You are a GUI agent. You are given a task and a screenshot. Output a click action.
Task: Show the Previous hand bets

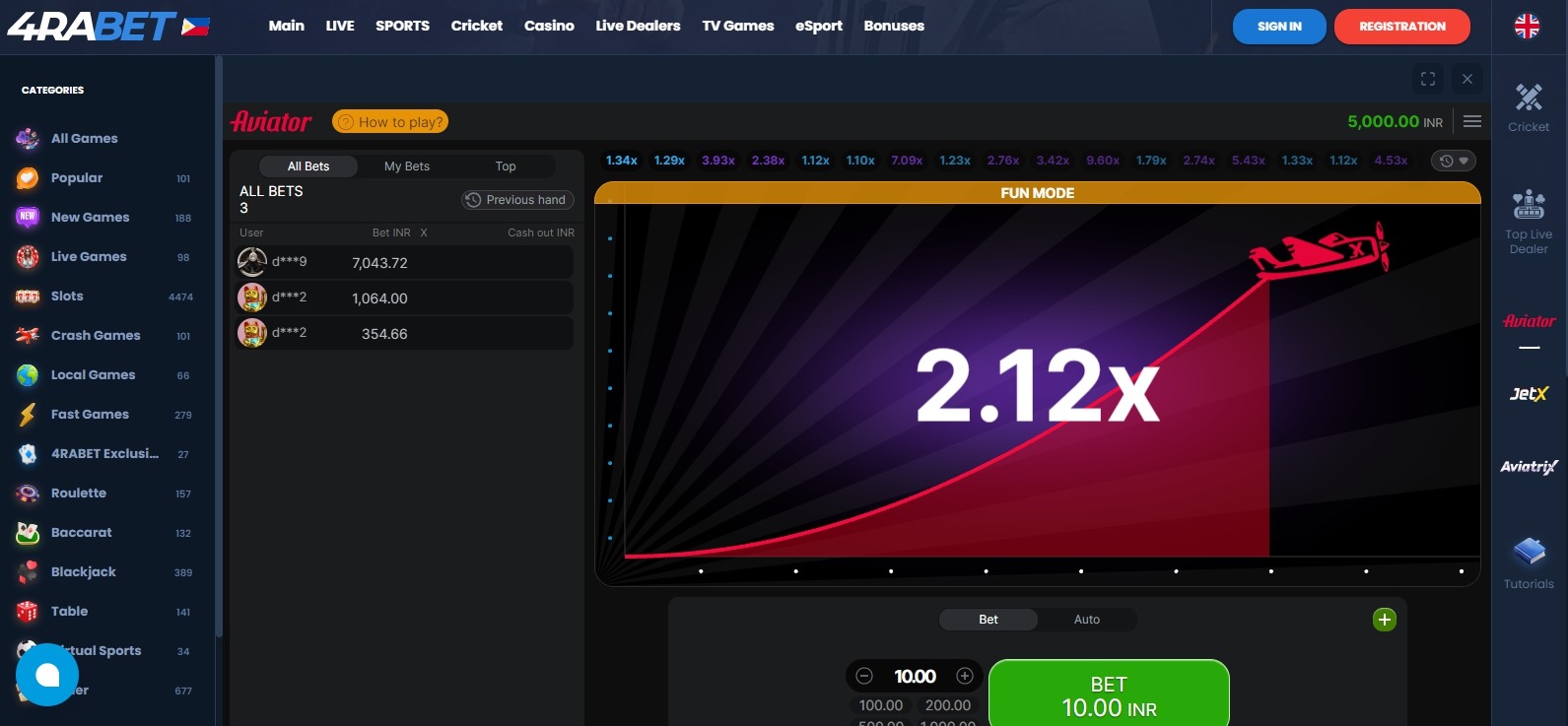click(x=518, y=200)
